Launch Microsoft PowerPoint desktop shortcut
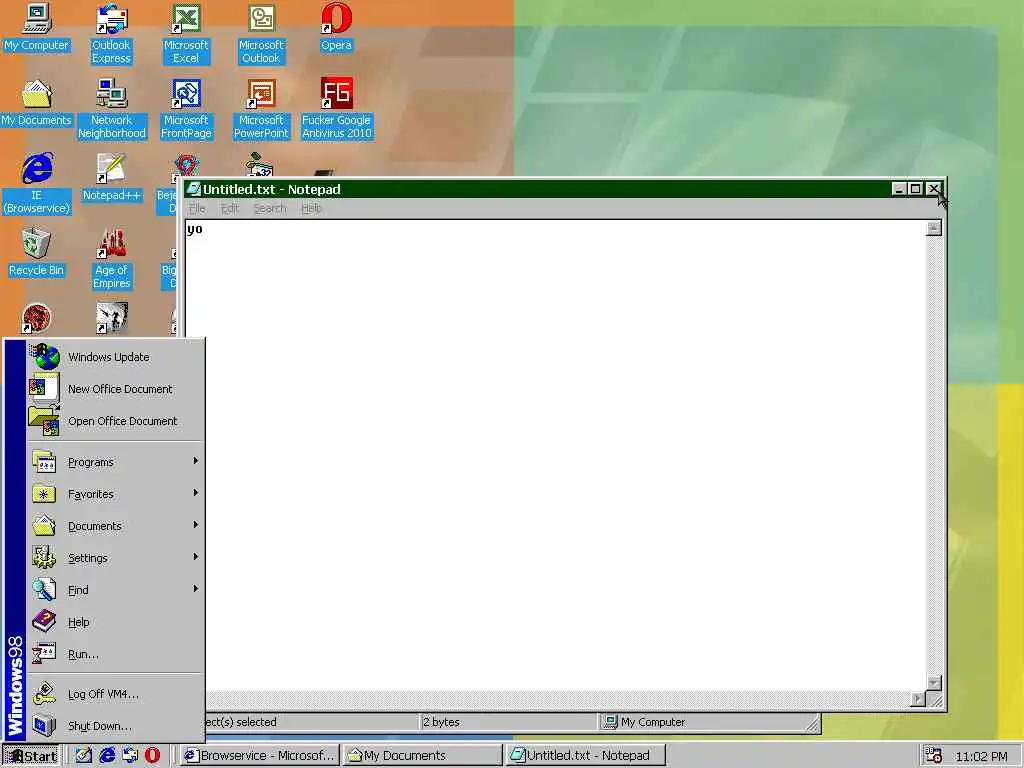This screenshot has height=768, width=1024. [x=261, y=109]
